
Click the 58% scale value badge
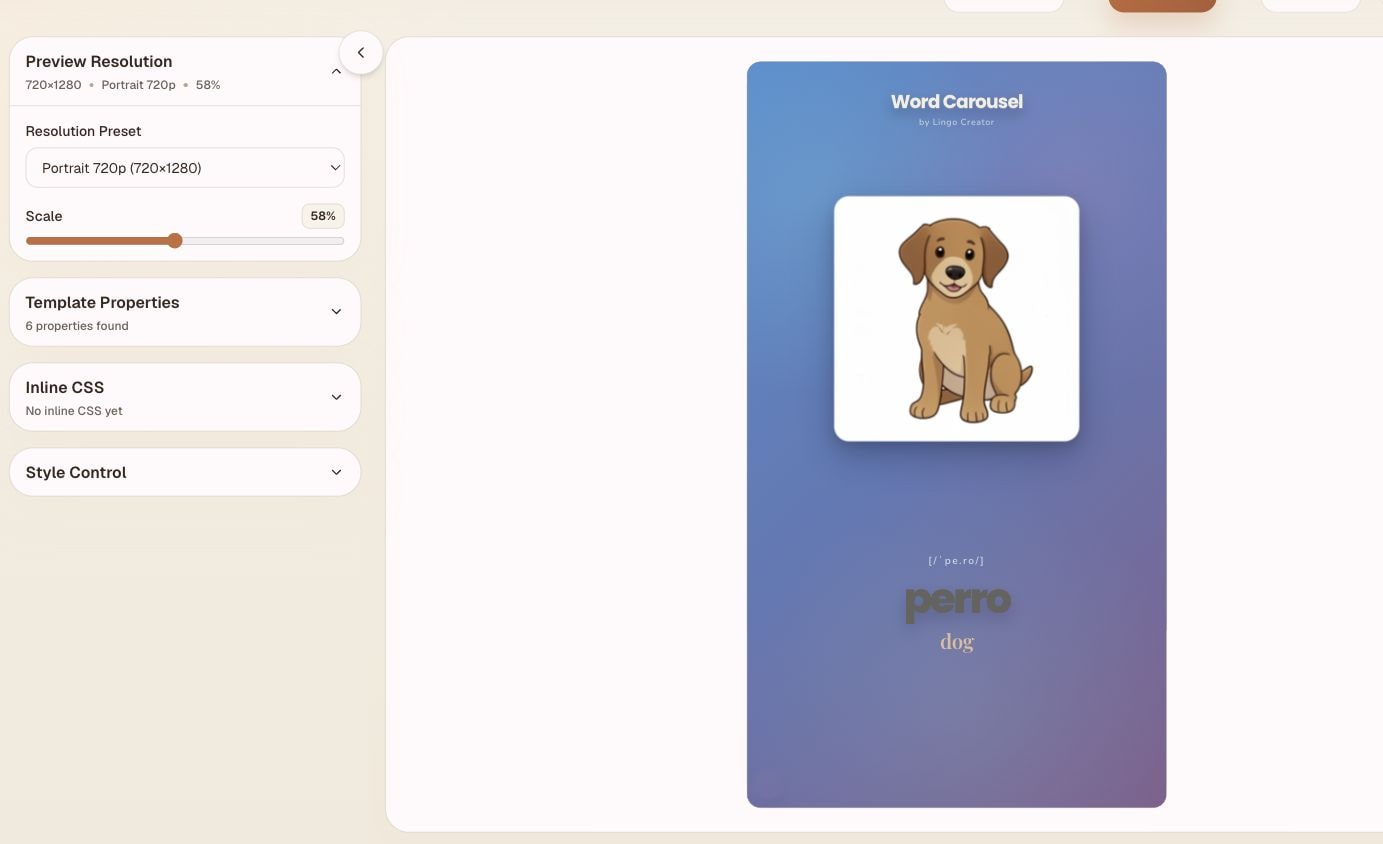pos(323,216)
